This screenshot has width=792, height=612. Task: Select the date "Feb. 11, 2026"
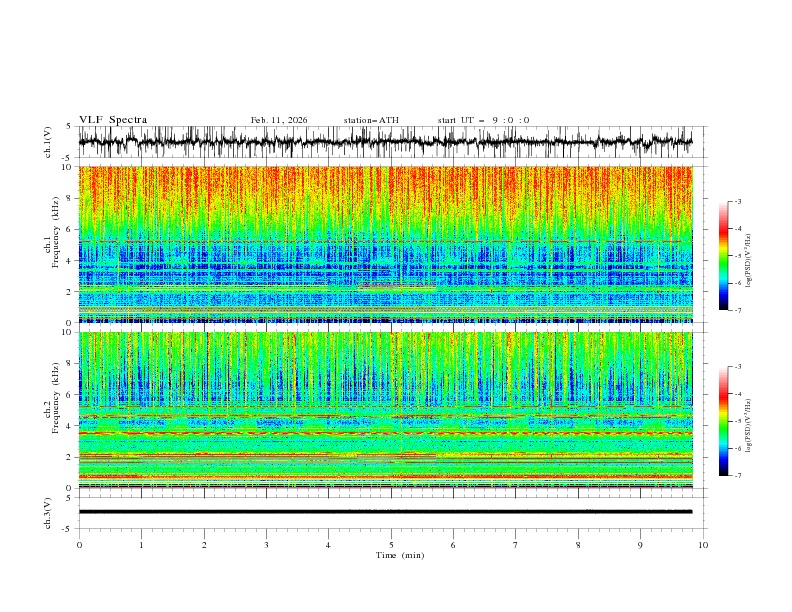279,120
